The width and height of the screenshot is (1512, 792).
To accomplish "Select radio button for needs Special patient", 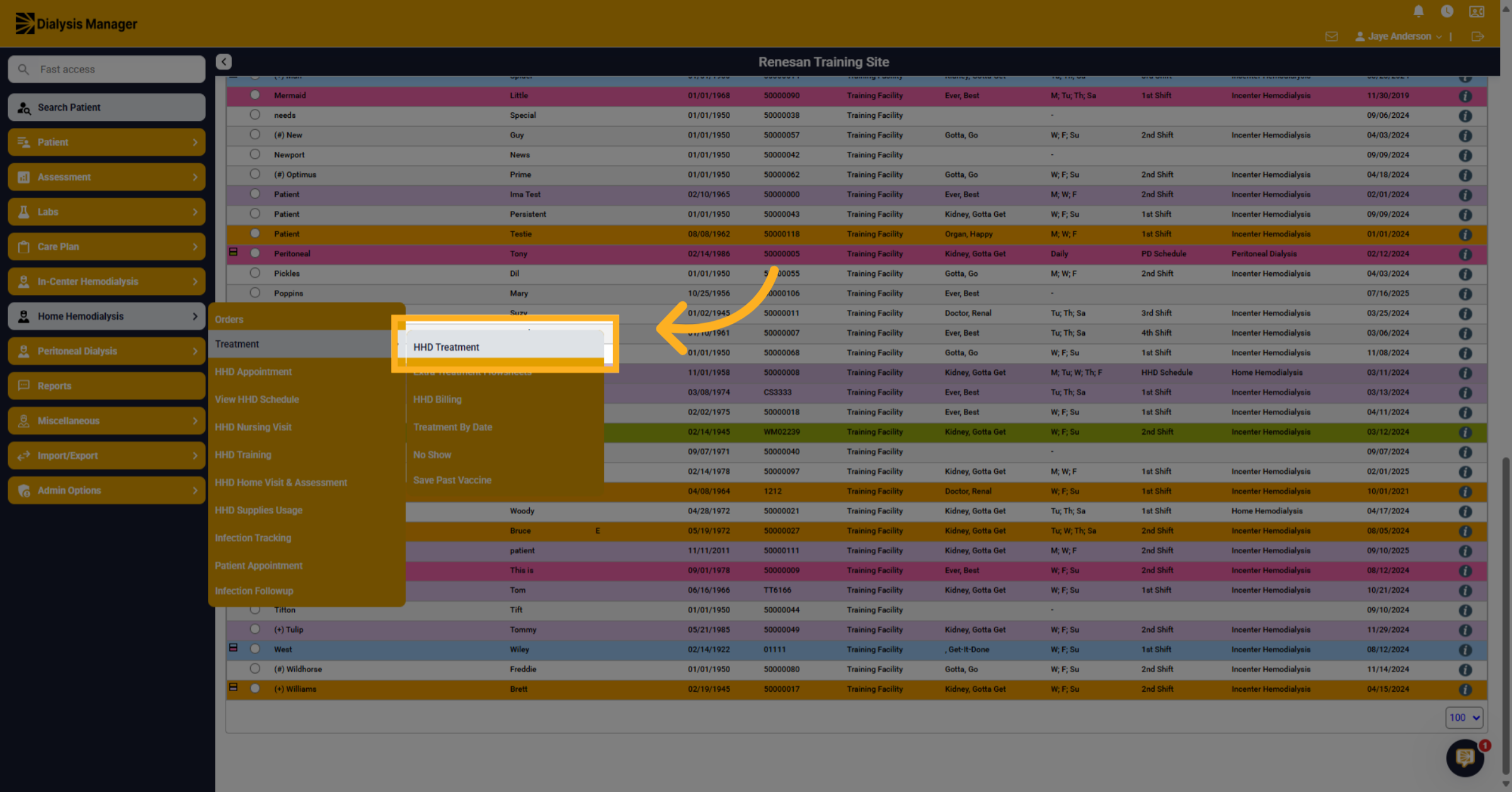I will pos(255,115).
